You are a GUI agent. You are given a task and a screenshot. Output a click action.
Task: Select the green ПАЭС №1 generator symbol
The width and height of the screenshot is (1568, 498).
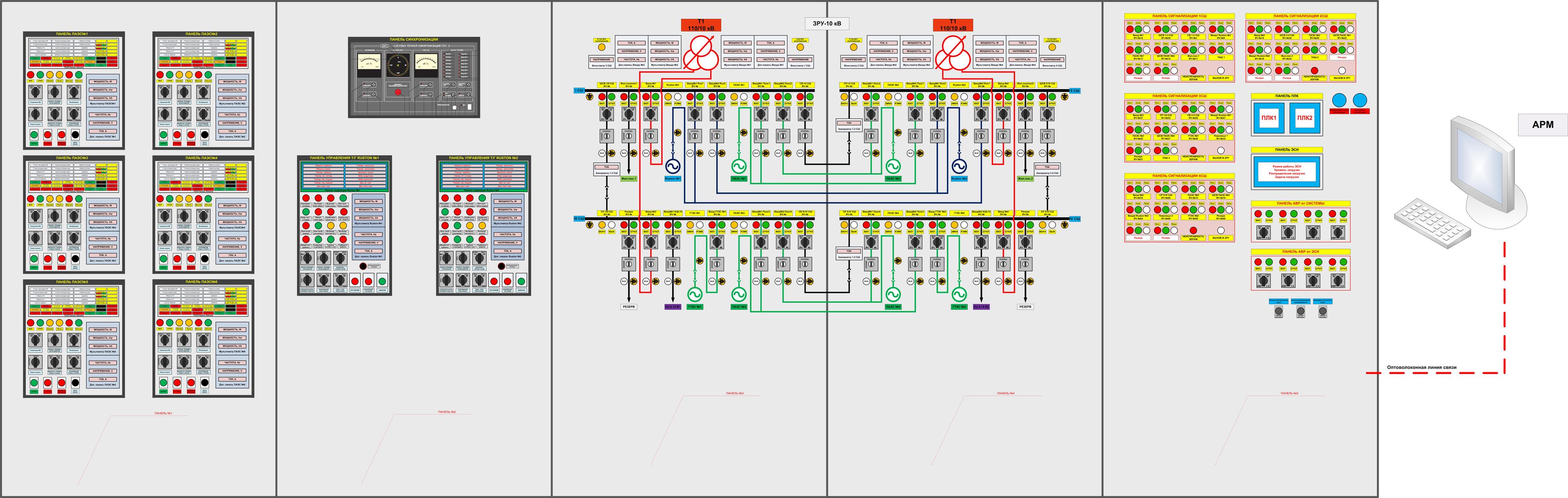click(738, 166)
